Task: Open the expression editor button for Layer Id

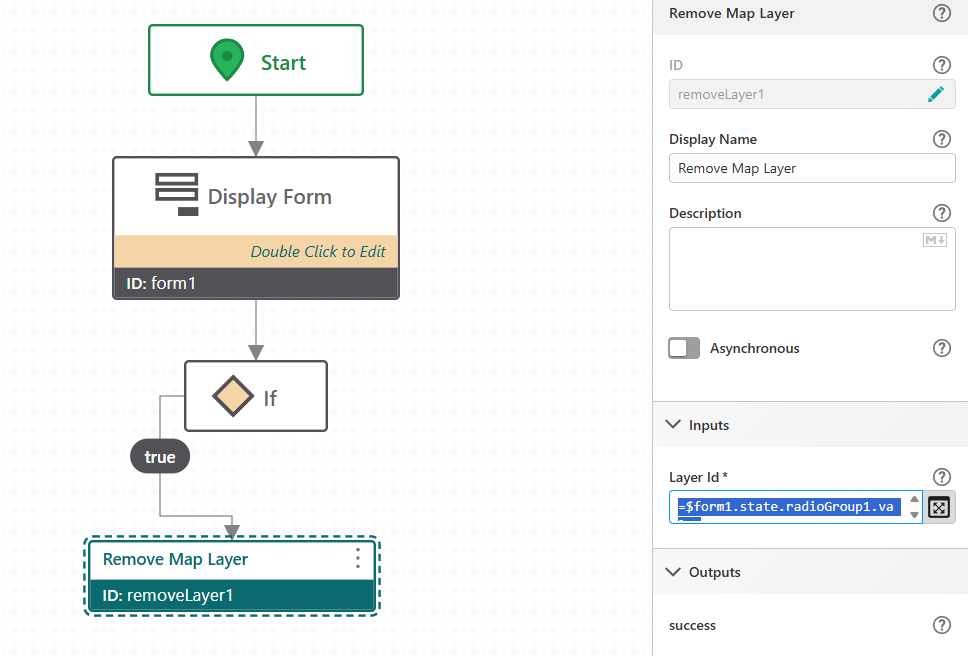Action: pyautogui.click(x=939, y=507)
